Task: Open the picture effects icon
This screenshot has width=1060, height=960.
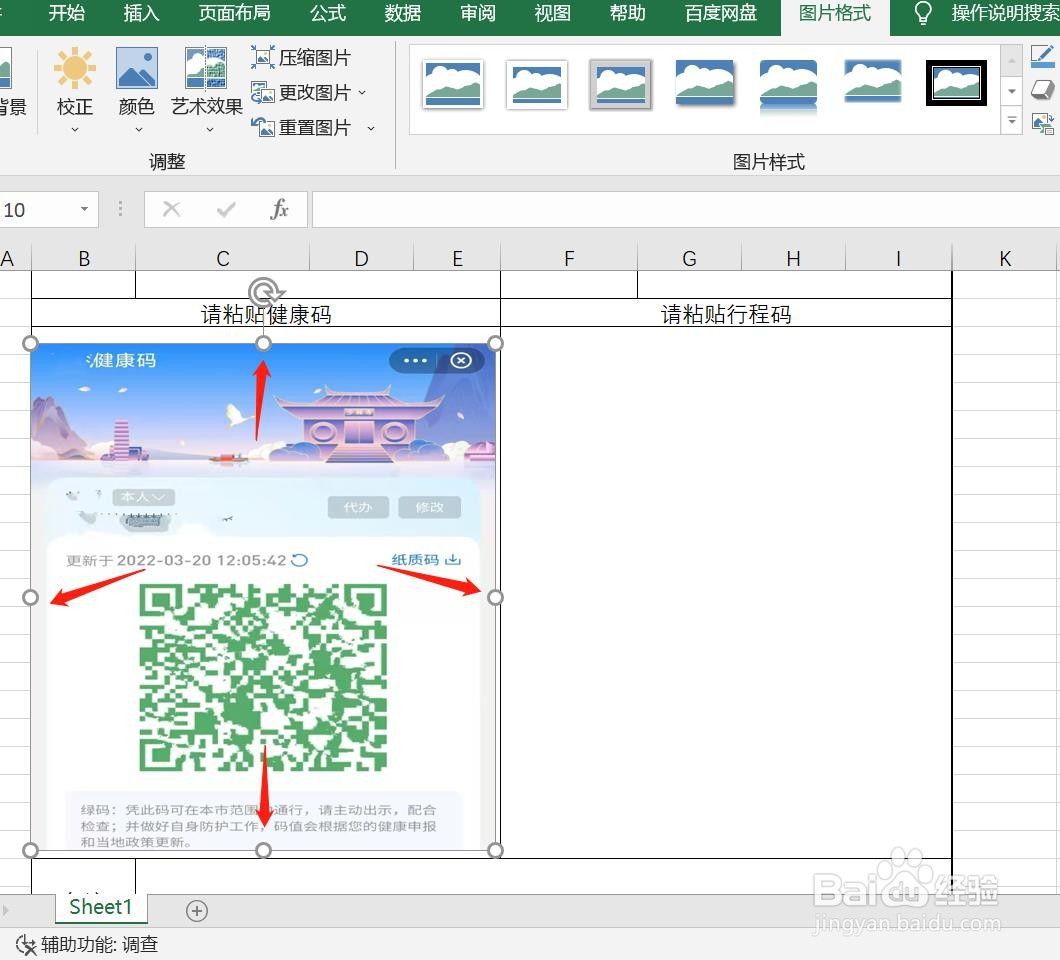Action: pyautogui.click(x=1042, y=89)
